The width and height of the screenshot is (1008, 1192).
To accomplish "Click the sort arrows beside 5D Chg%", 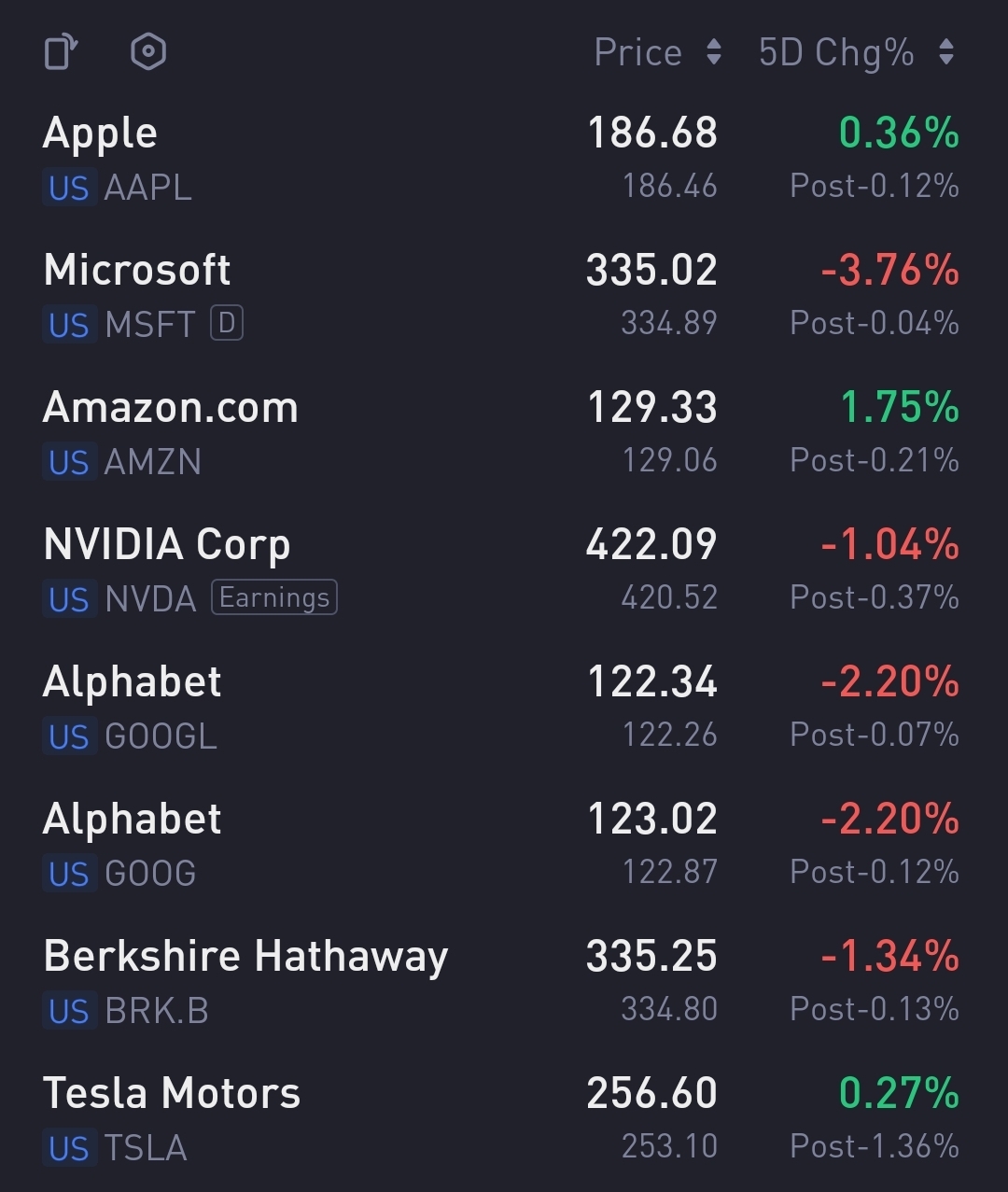I will (x=946, y=52).
